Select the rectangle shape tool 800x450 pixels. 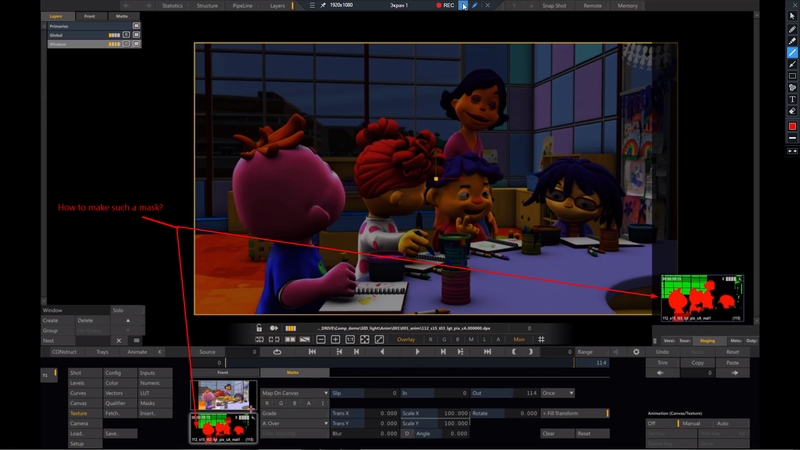(793, 75)
